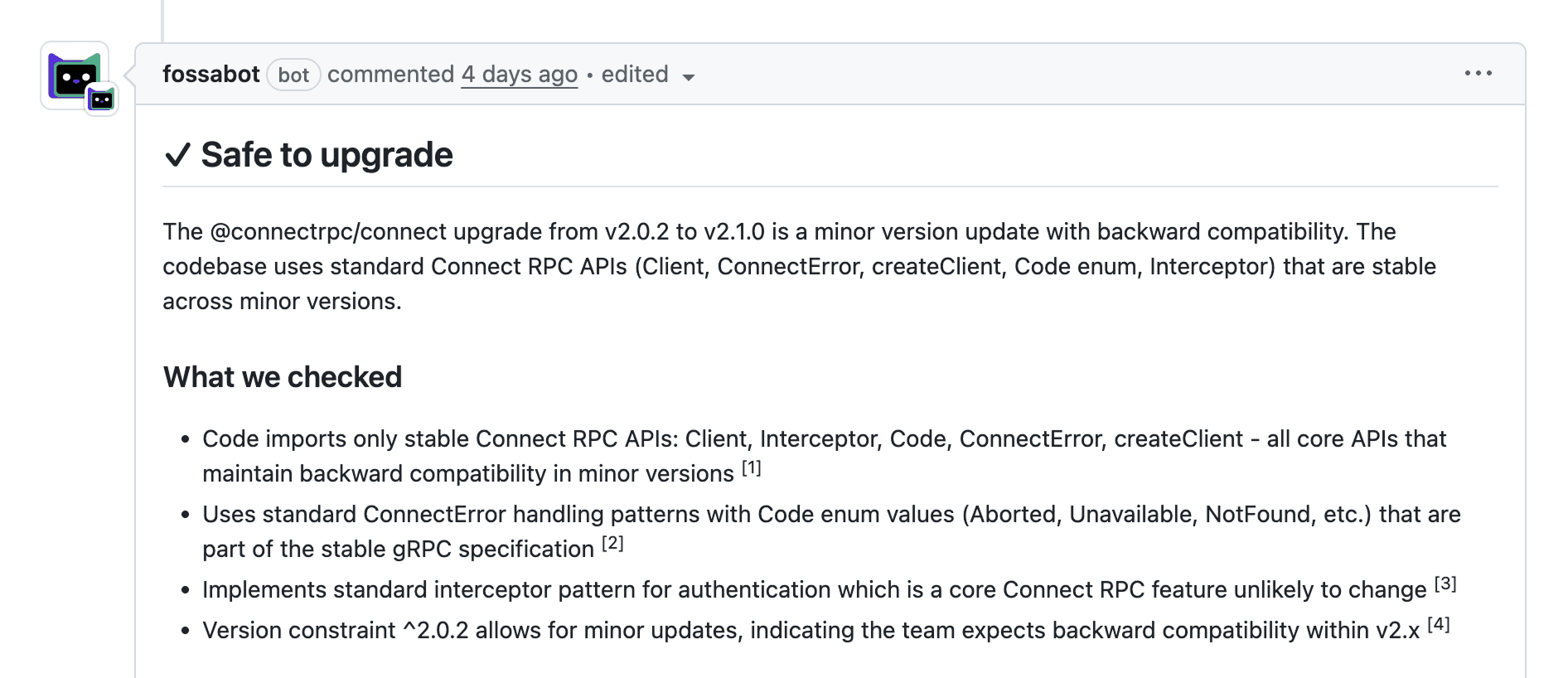Click the 'What we checked' heading
Viewport: 1568px width, 678px height.
282,377
